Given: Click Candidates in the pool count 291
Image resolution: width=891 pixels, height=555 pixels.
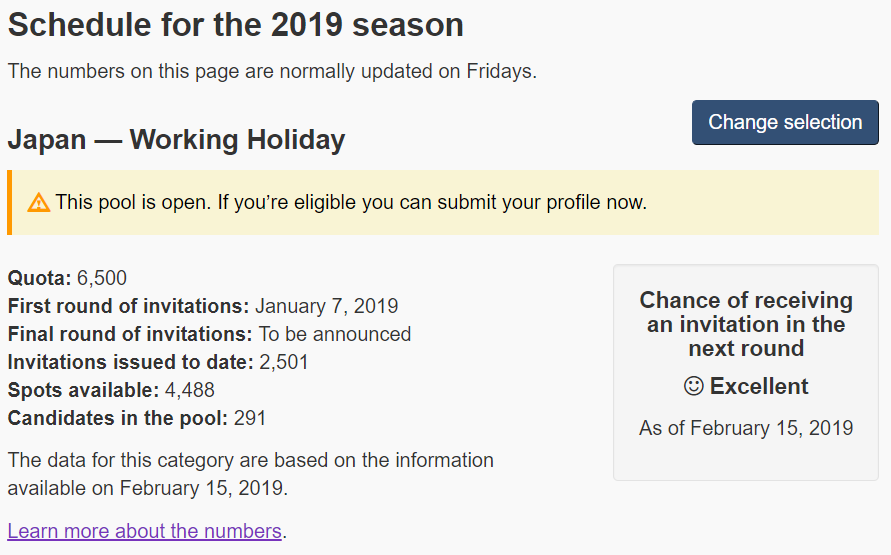Looking at the screenshot, I should coord(249,418).
